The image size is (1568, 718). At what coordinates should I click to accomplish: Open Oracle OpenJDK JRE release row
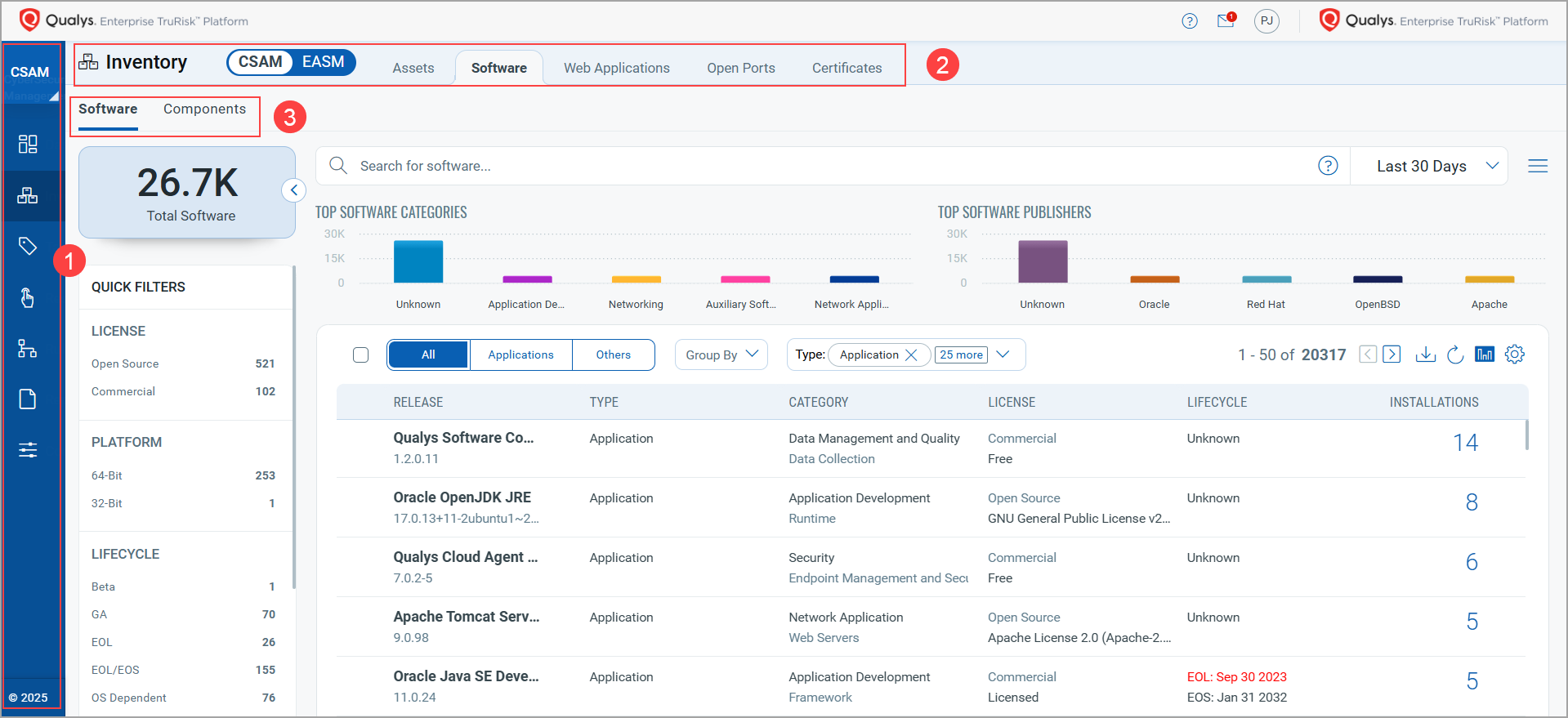(462, 497)
